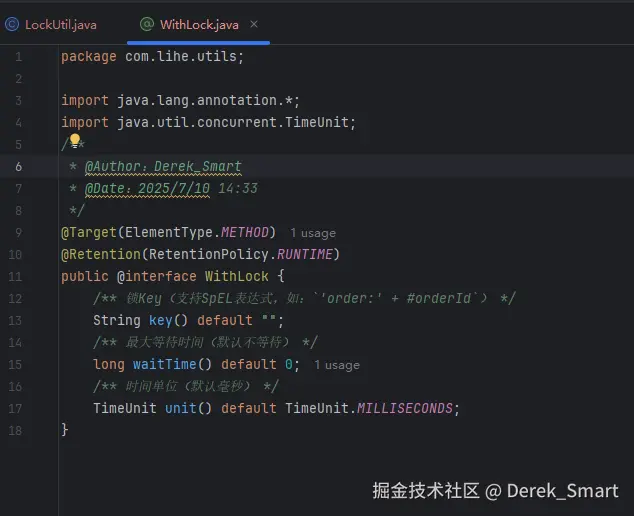Click the '14:33' time in the comment

(238, 188)
